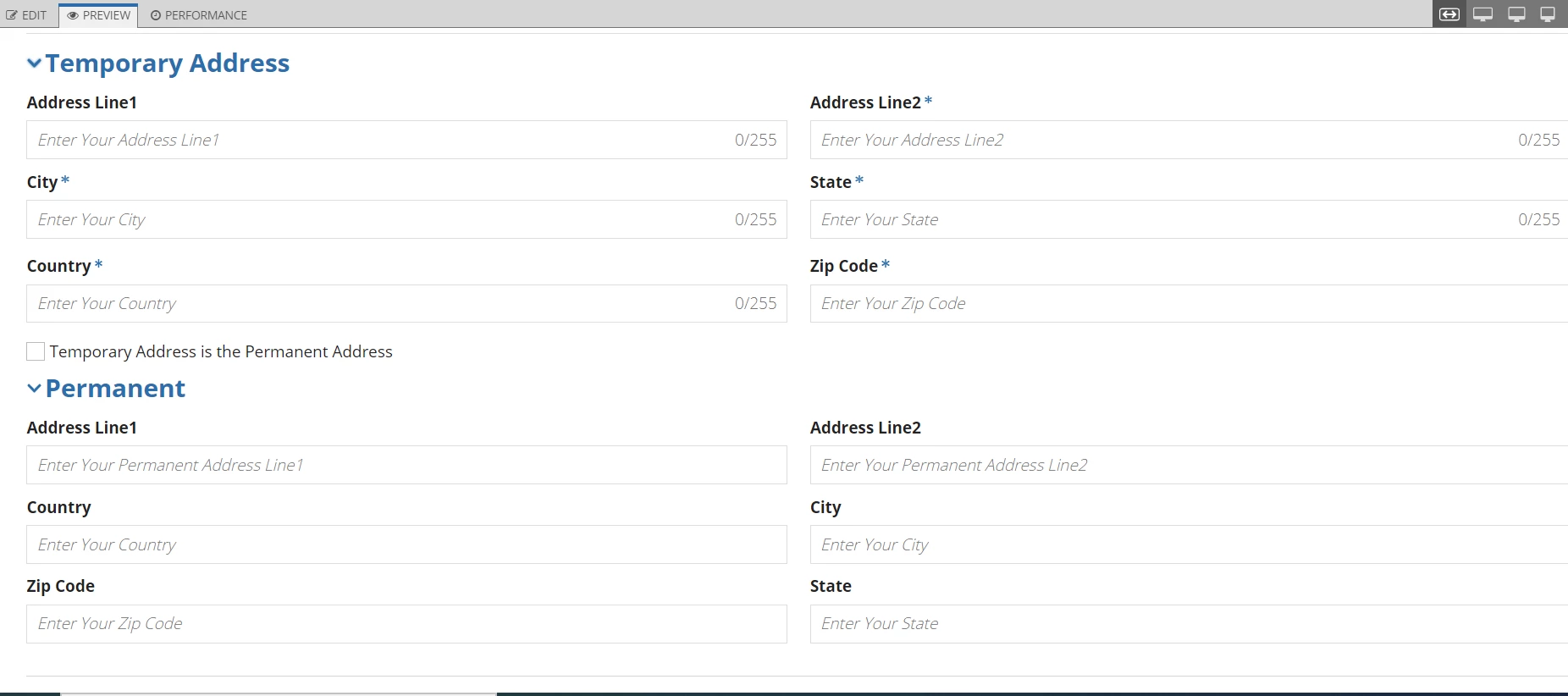The height and width of the screenshot is (696, 1568).
Task: Collapse the Permanent section chevron
Action: [34, 388]
